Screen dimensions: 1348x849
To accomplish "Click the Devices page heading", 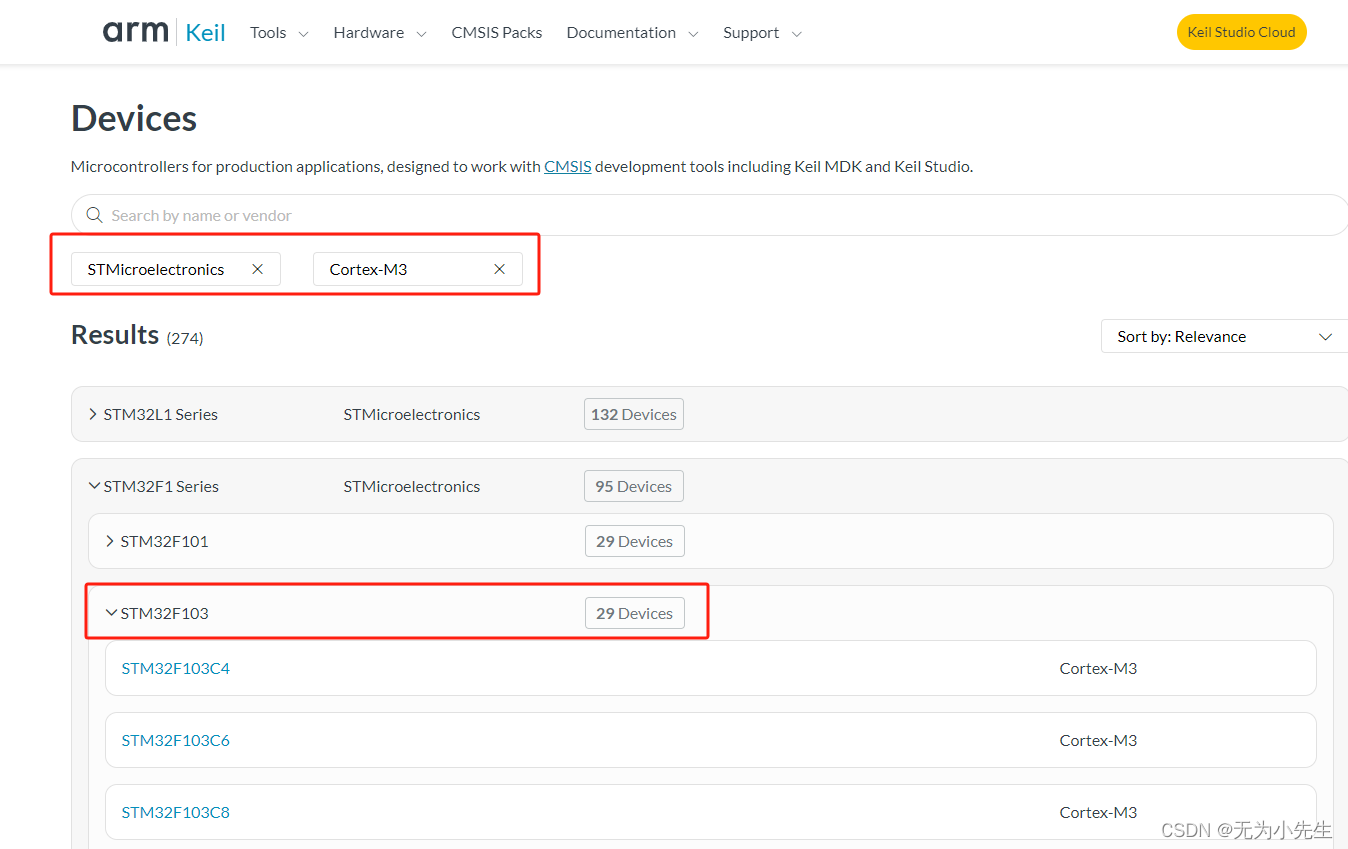I will click(x=134, y=118).
